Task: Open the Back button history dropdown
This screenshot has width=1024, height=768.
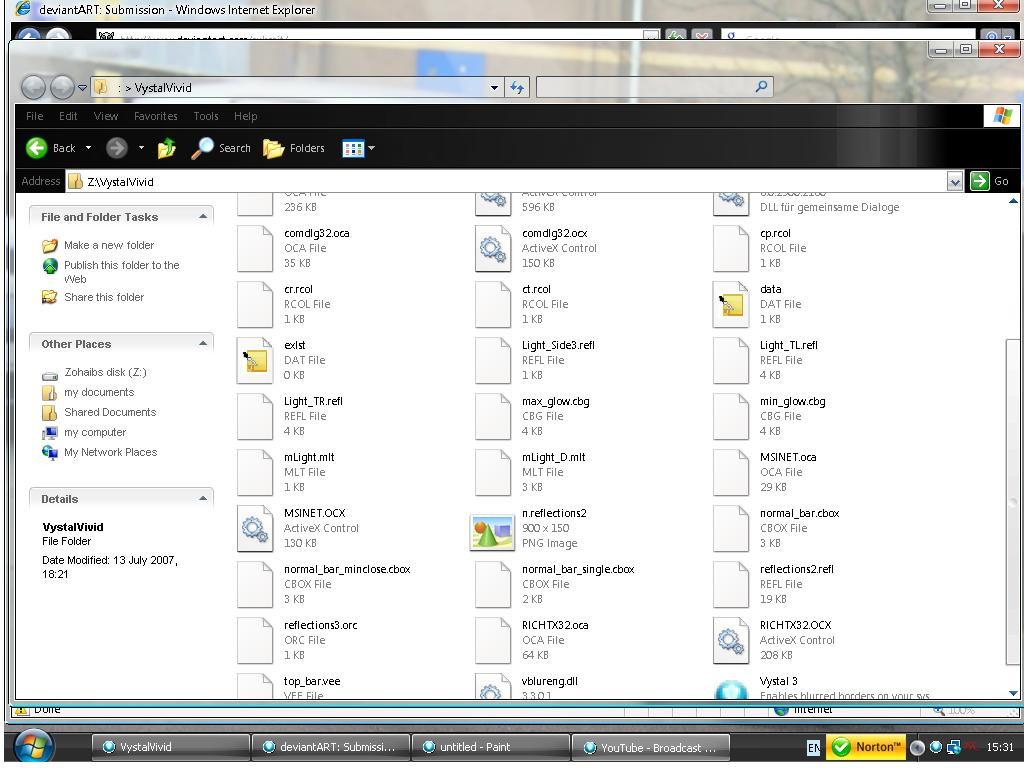Action: pos(88,148)
